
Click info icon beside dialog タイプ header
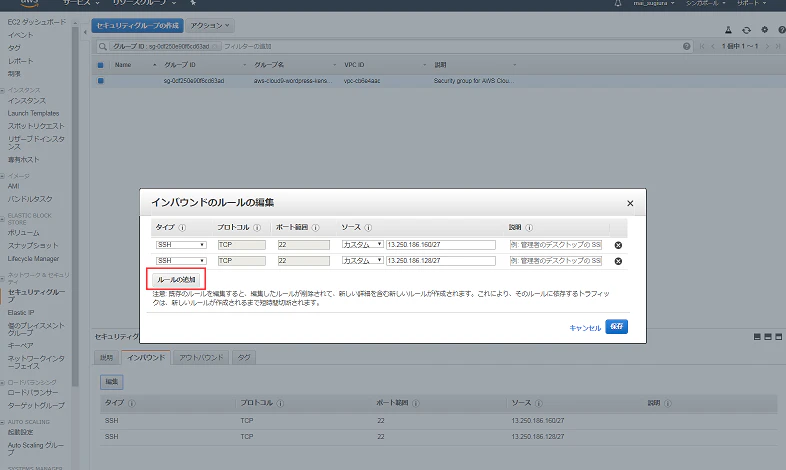(182, 227)
